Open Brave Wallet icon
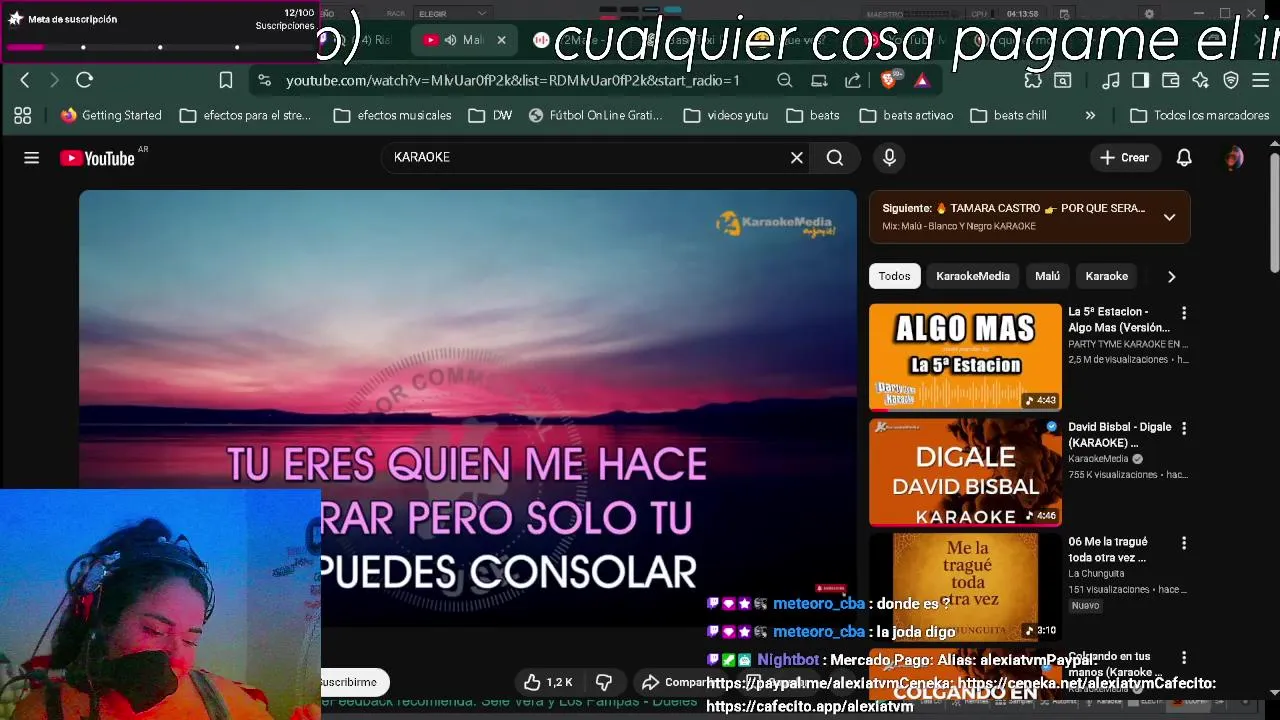 [1171, 80]
